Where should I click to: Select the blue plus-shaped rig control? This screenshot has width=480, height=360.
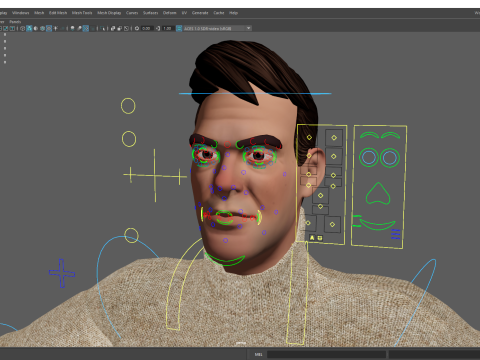pos(62,273)
